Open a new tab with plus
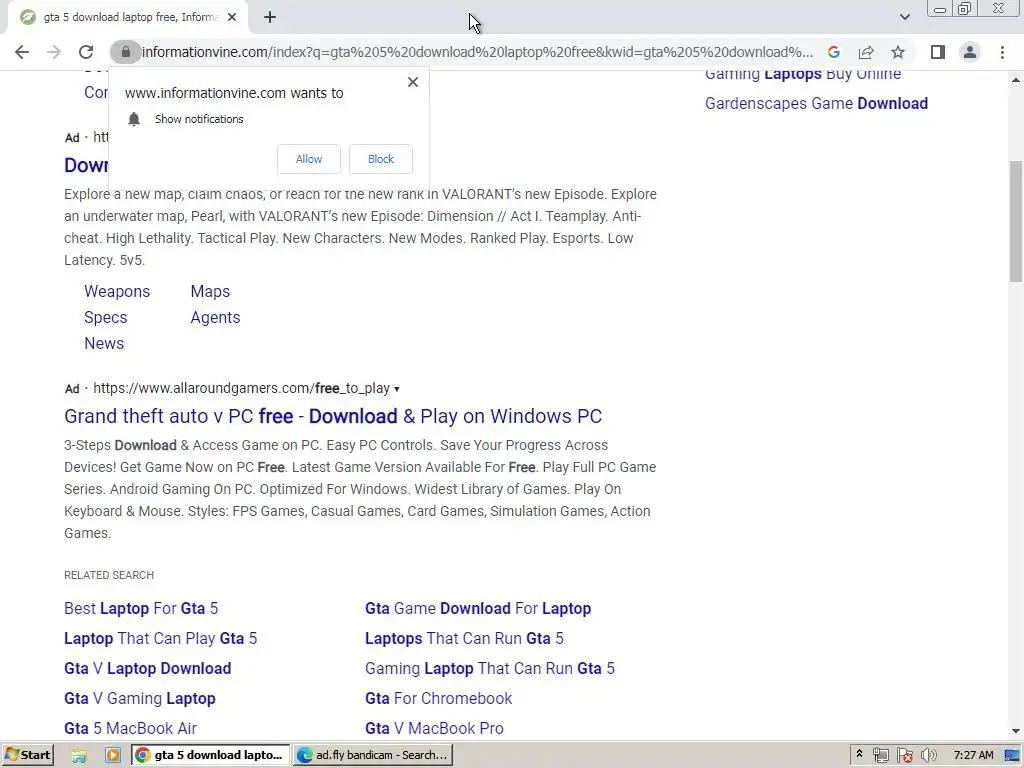The width and height of the screenshot is (1024, 768). (270, 18)
